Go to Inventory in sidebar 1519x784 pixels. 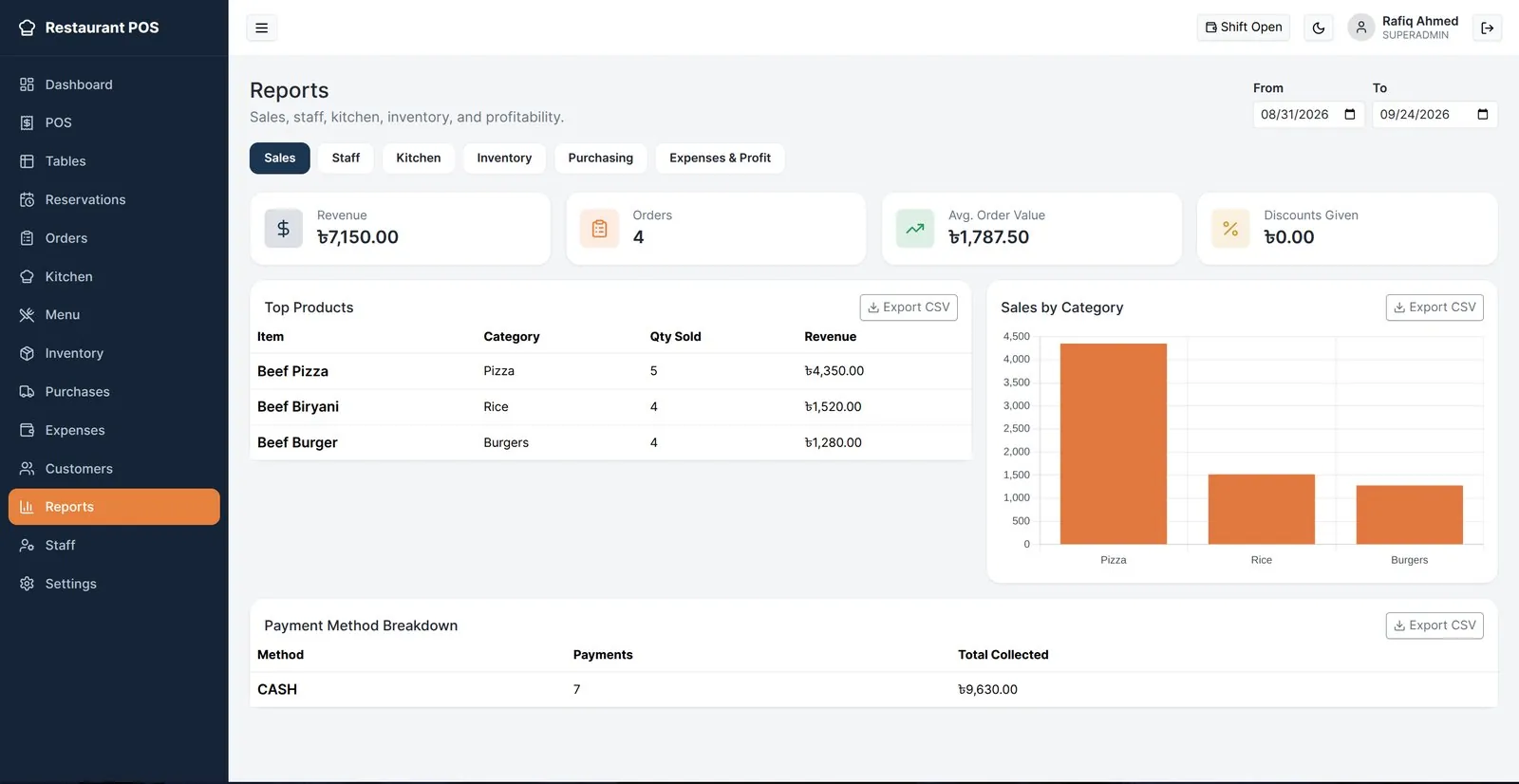coord(114,353)
